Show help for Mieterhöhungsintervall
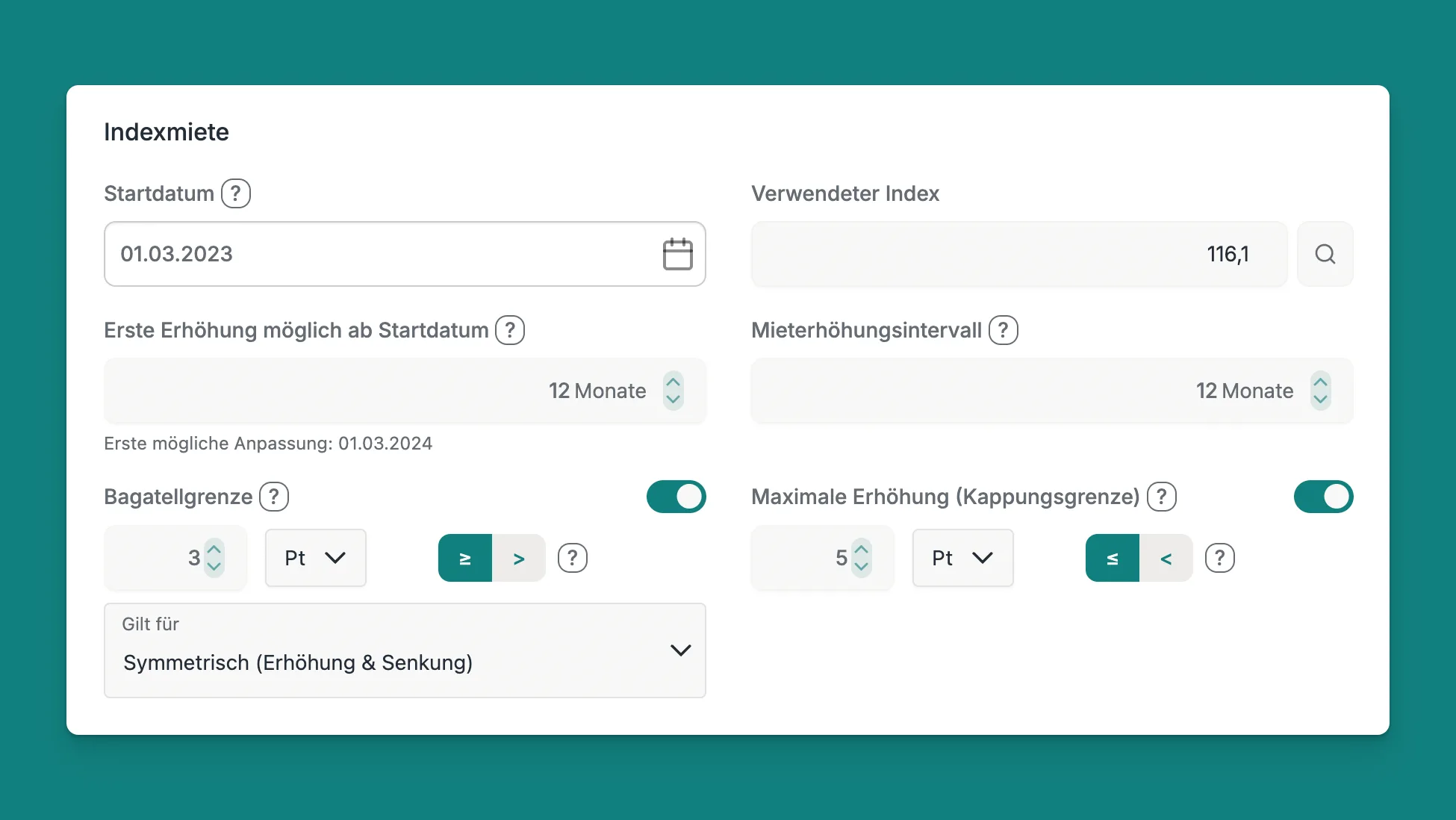 [x=1004, y=330]
